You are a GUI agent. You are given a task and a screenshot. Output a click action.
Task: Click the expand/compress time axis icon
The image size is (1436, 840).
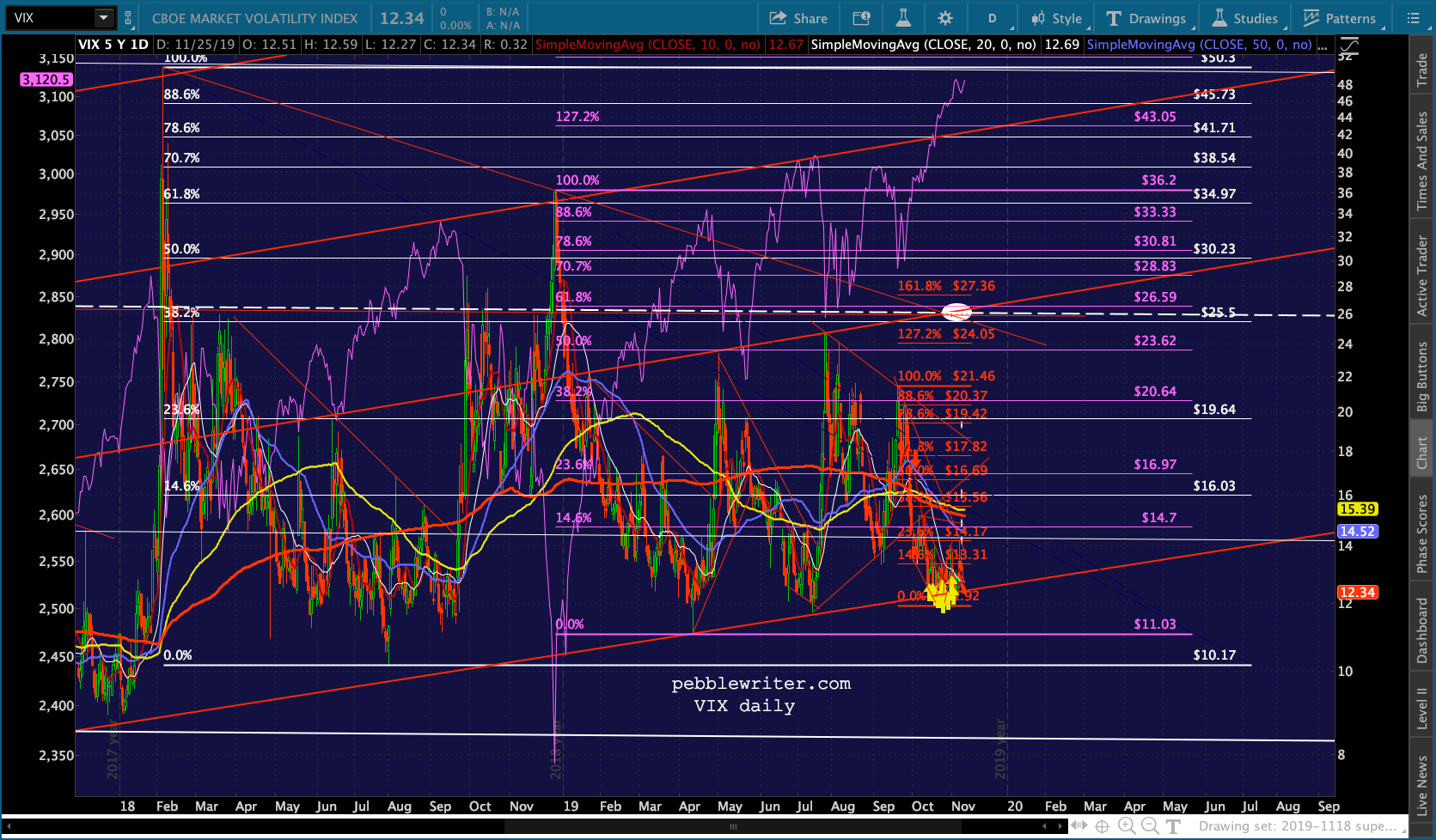(x=1079, y=826)
